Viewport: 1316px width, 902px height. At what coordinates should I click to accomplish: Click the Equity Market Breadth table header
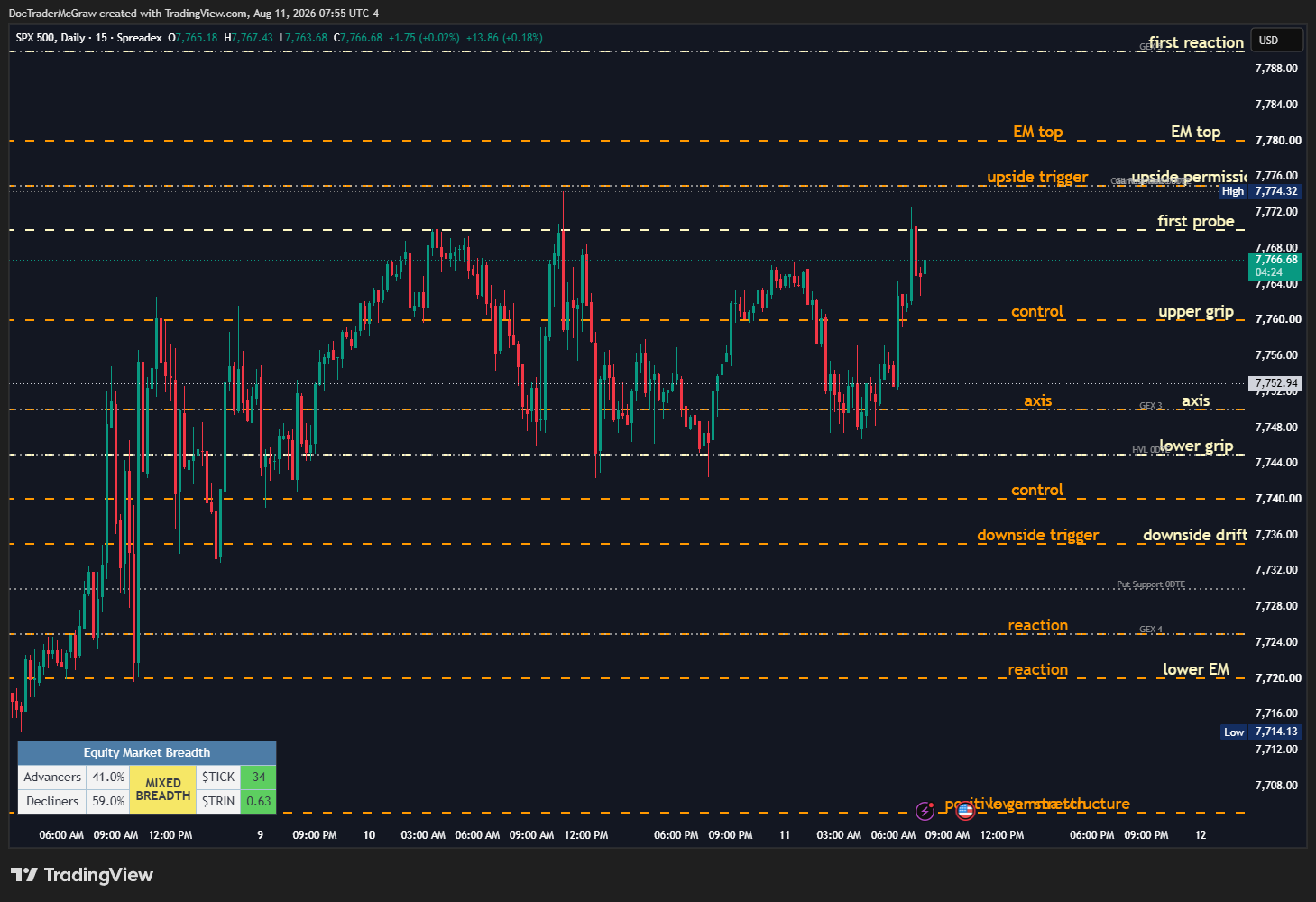point(147,752)
